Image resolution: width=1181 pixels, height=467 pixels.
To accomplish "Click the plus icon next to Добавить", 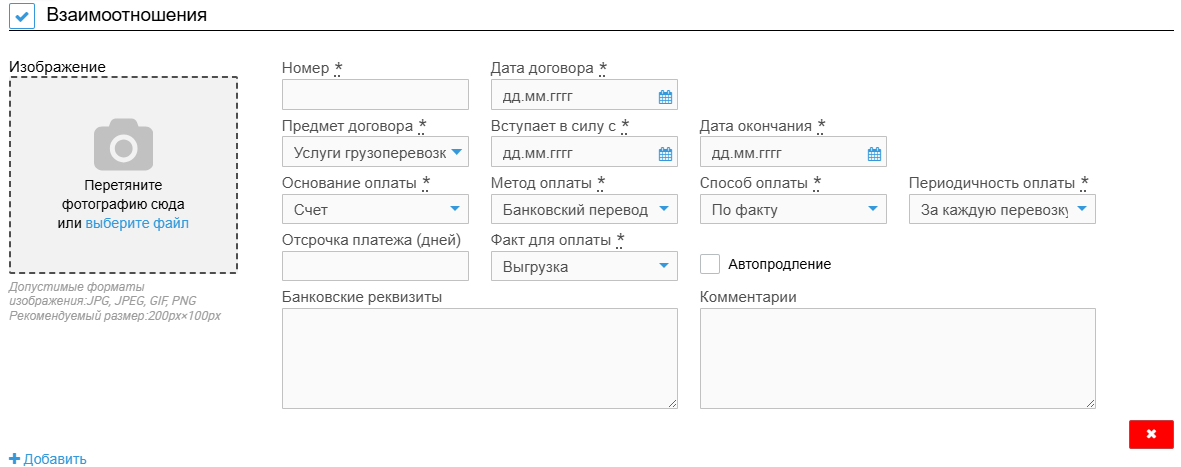I will [14, 459].
